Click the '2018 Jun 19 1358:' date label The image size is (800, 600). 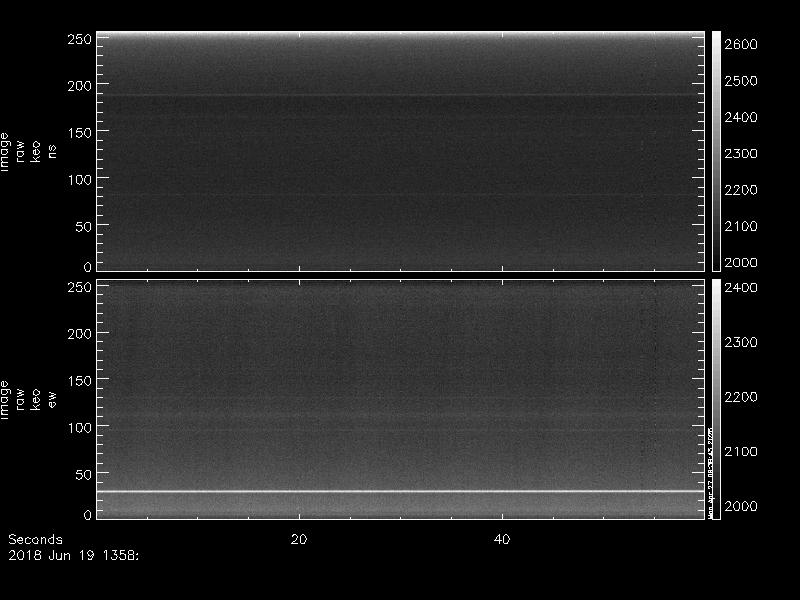tap(73, 556)
